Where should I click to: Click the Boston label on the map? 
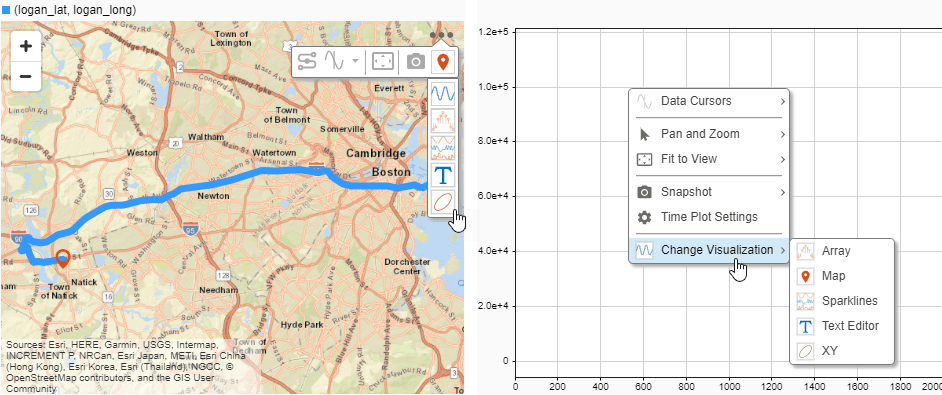point(391,172)
